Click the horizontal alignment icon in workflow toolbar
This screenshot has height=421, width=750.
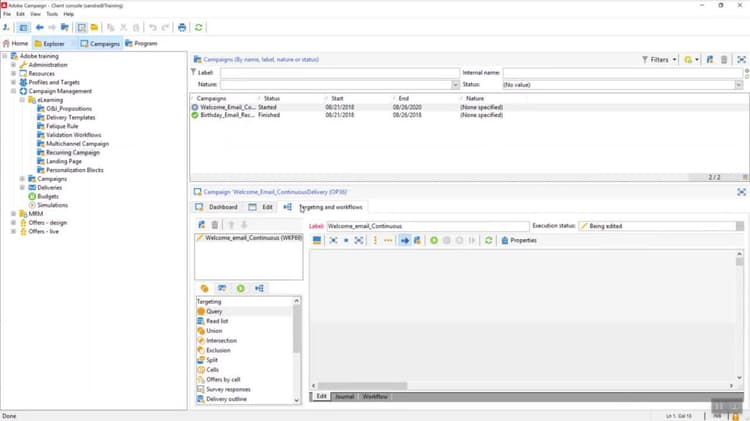[x=388, y=240]
